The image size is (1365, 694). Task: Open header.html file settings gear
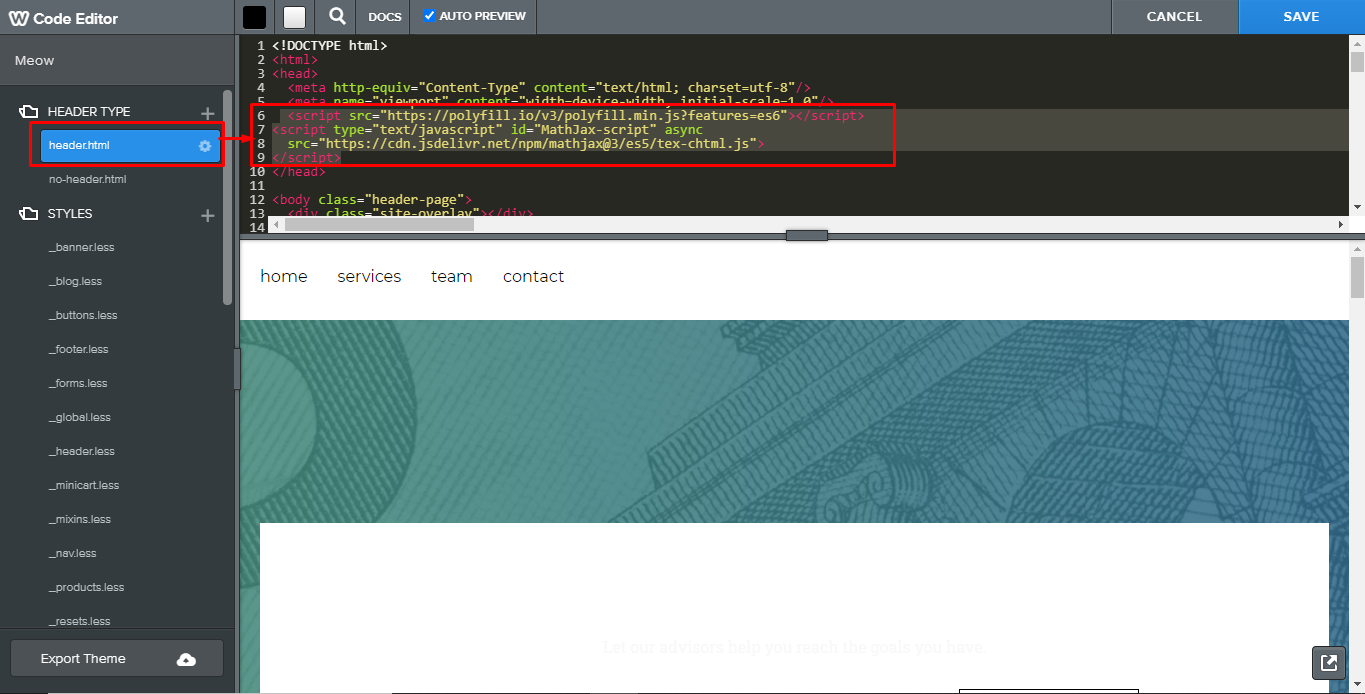pos(205,146)
